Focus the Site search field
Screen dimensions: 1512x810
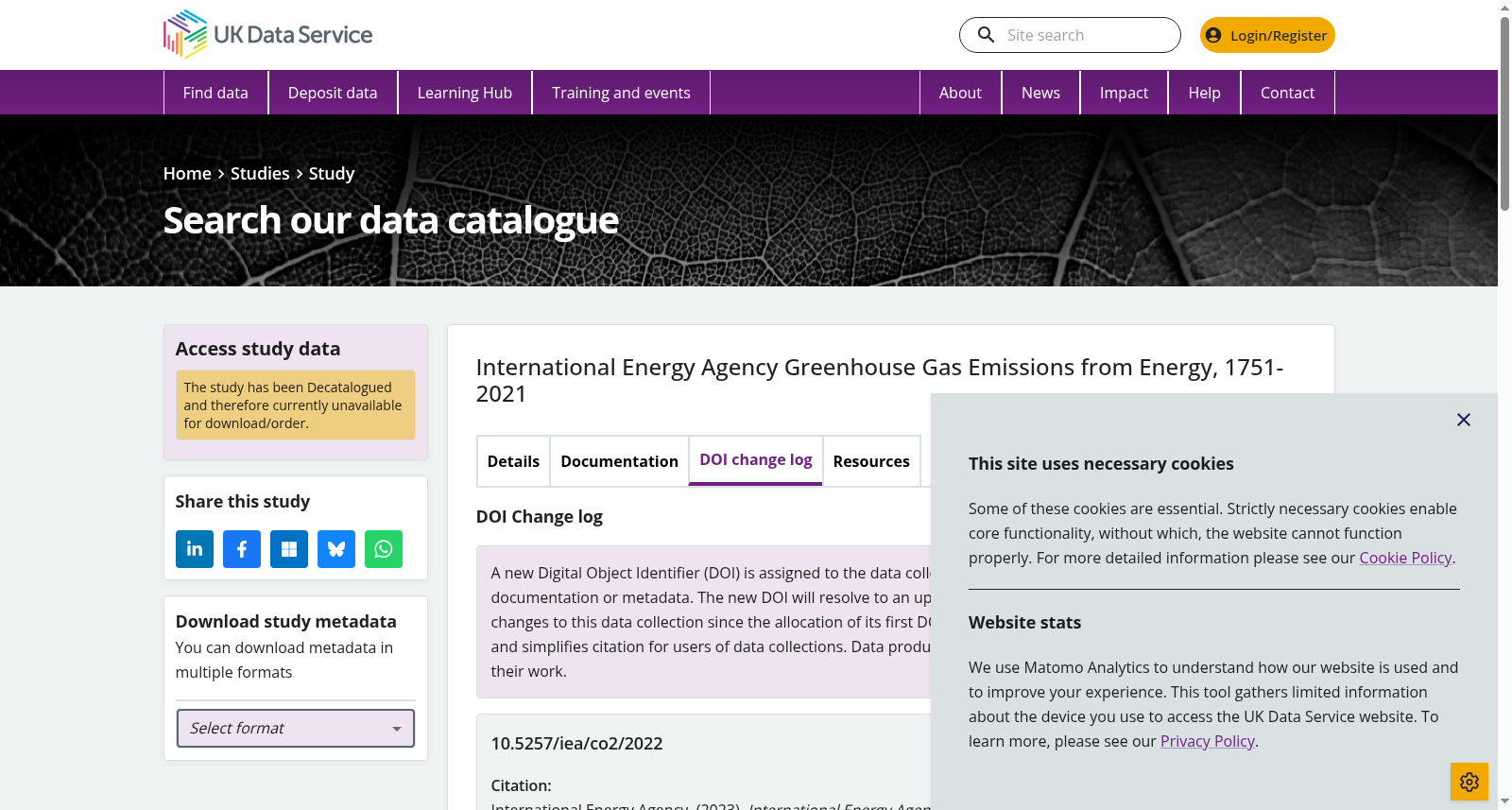click(1070, 35)
